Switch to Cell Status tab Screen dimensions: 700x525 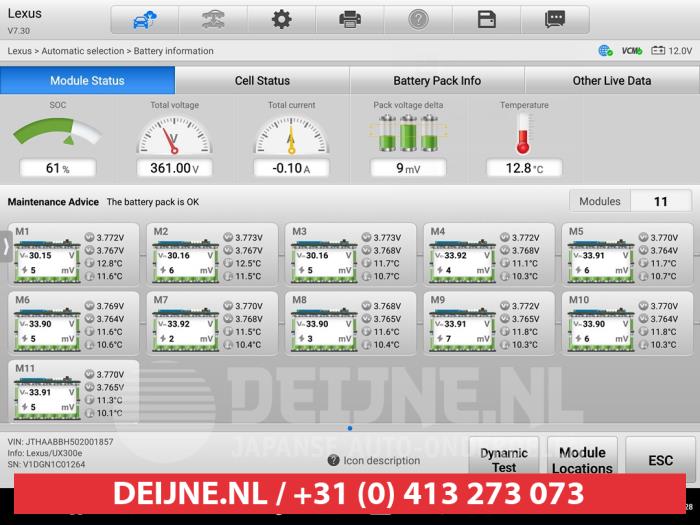tap(262, 80)
